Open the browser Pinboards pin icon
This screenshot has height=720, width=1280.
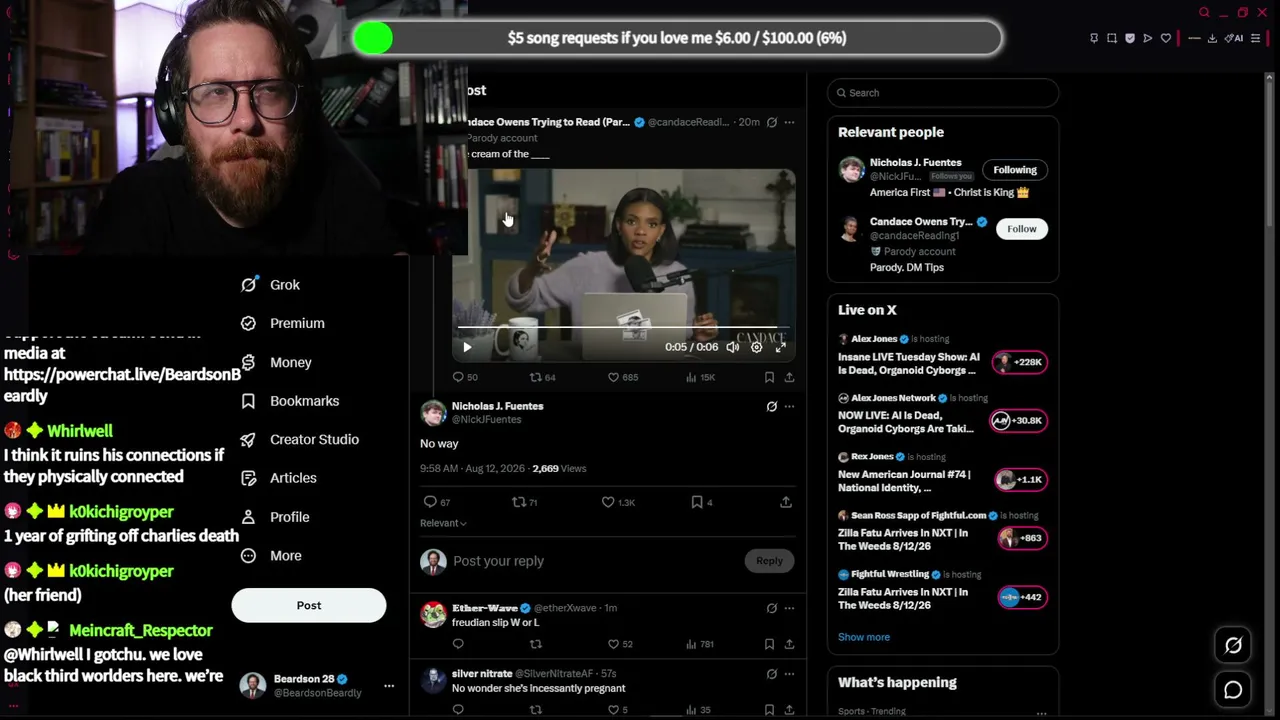[1094, 38]
